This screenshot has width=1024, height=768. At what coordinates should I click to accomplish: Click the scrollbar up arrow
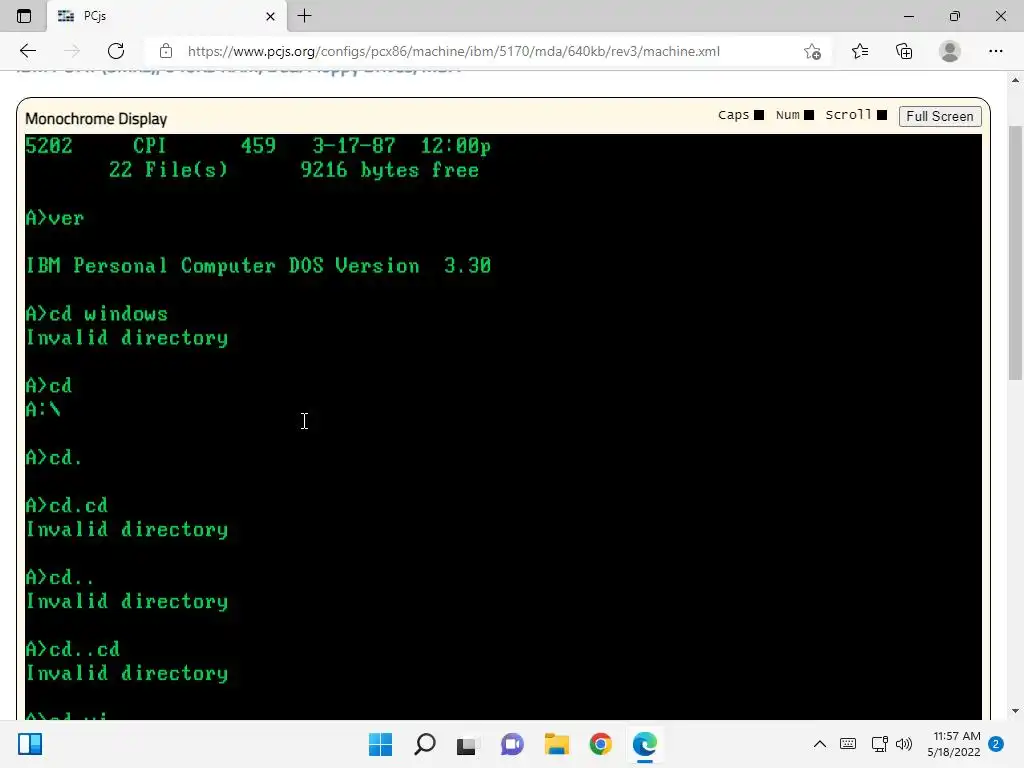point(1014,80)
